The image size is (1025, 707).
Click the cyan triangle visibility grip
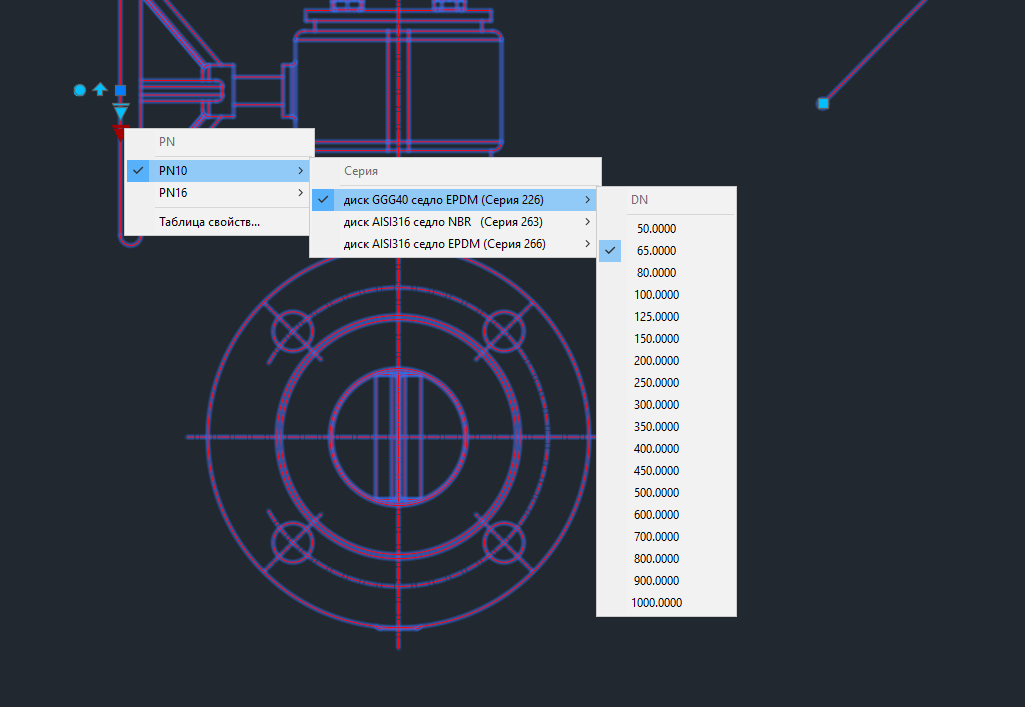click(121, 112)
